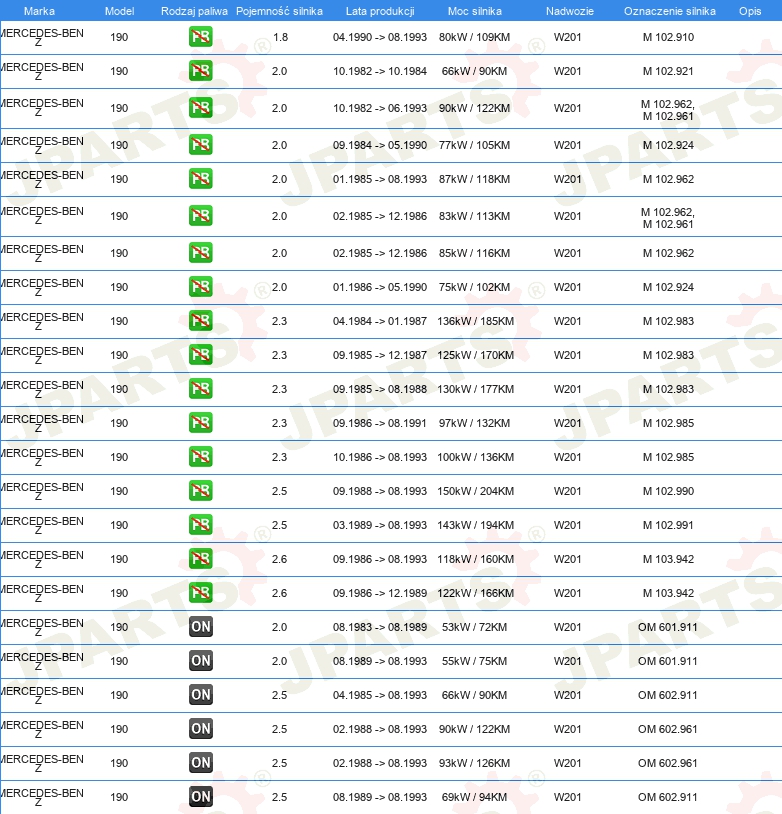Click the Lata produkcji column header
Viewport: 782px width, 814px height.
(380, 11)
